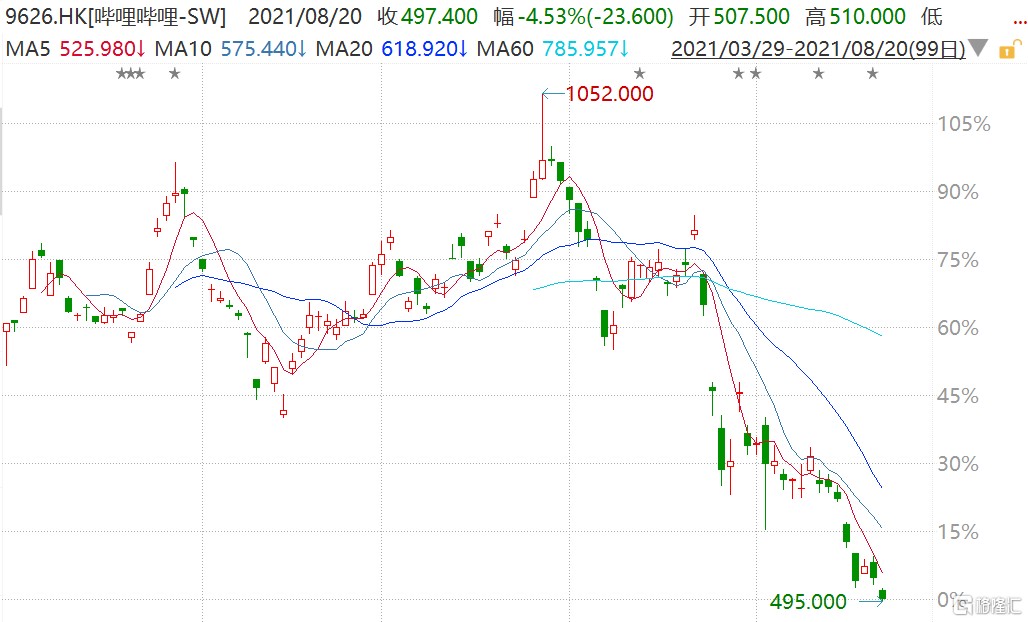
Task: Click the 30% axis label
Action: point(958,464)
